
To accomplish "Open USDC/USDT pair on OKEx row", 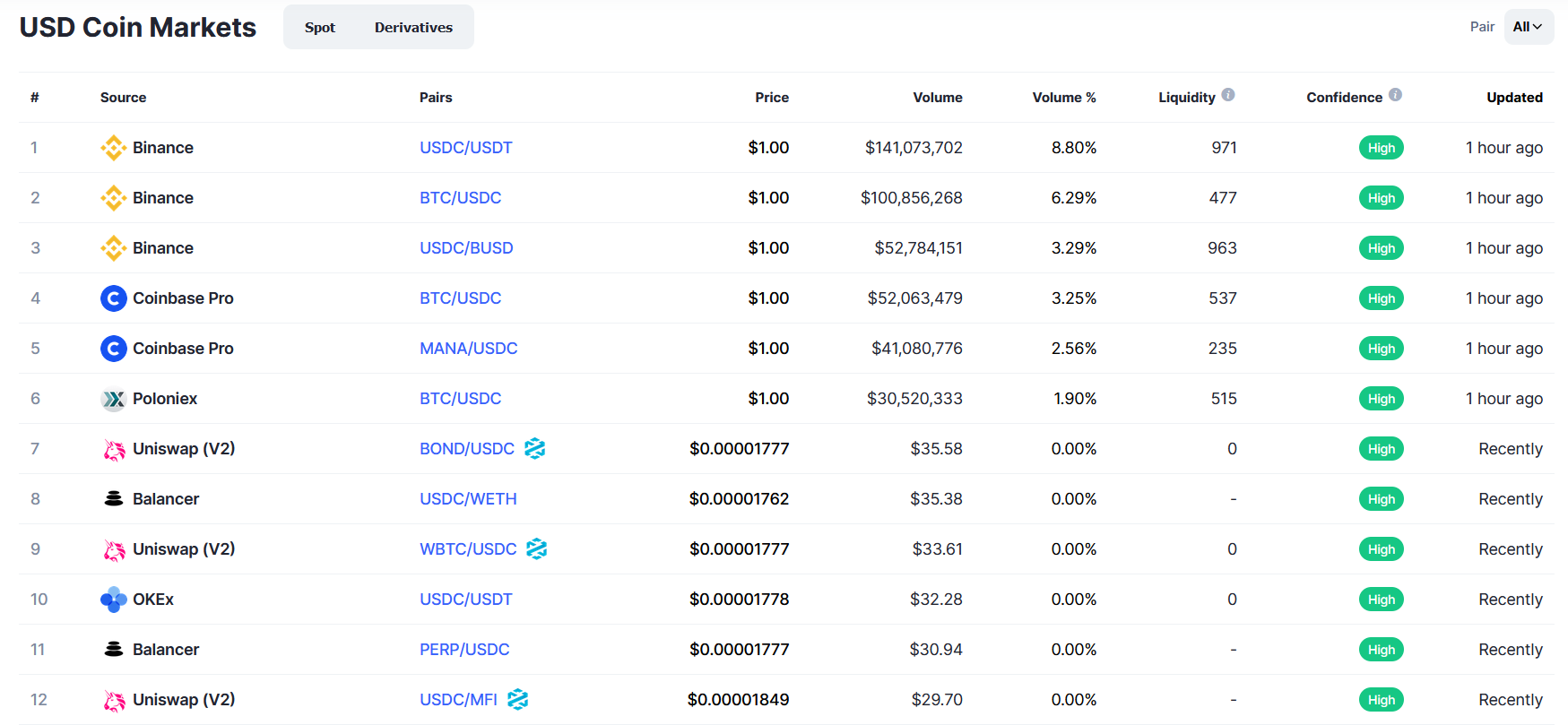I will point(466,600).
